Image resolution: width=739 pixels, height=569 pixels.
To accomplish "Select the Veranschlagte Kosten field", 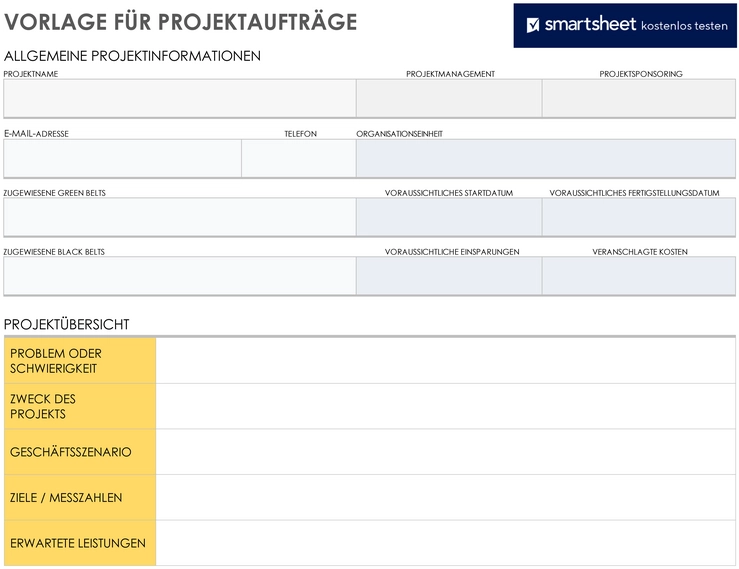I will click(639, 276).
